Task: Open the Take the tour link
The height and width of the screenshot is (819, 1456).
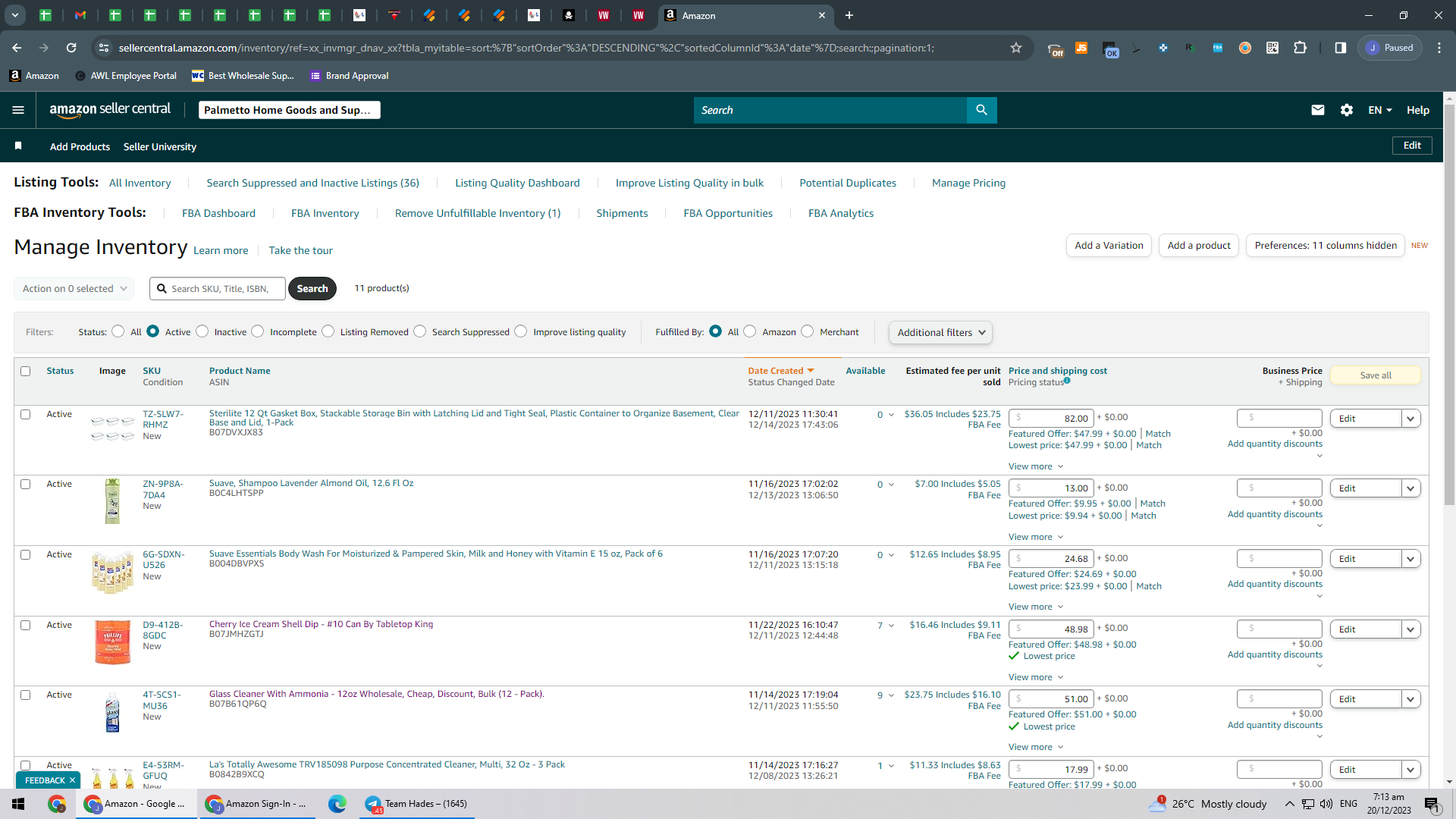Action: point(300,251)
